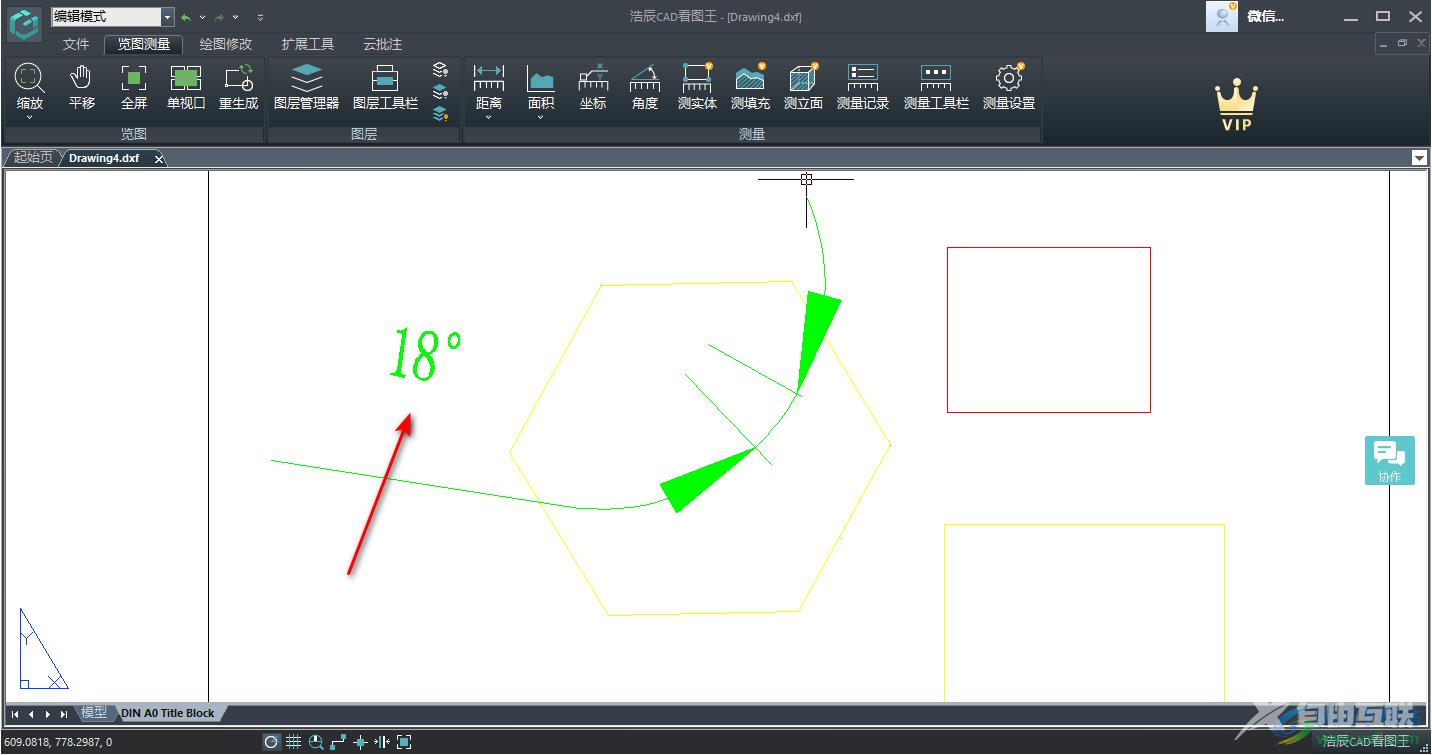Screen dimensions: 1432x755
Task: Go to next layout tab arrow
Action: [x=48, y=714]
